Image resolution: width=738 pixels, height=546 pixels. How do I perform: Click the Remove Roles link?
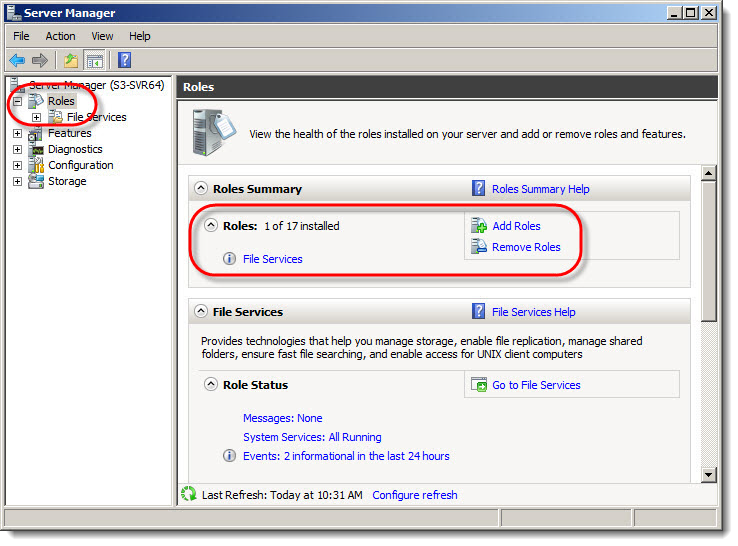pos(526,247)
